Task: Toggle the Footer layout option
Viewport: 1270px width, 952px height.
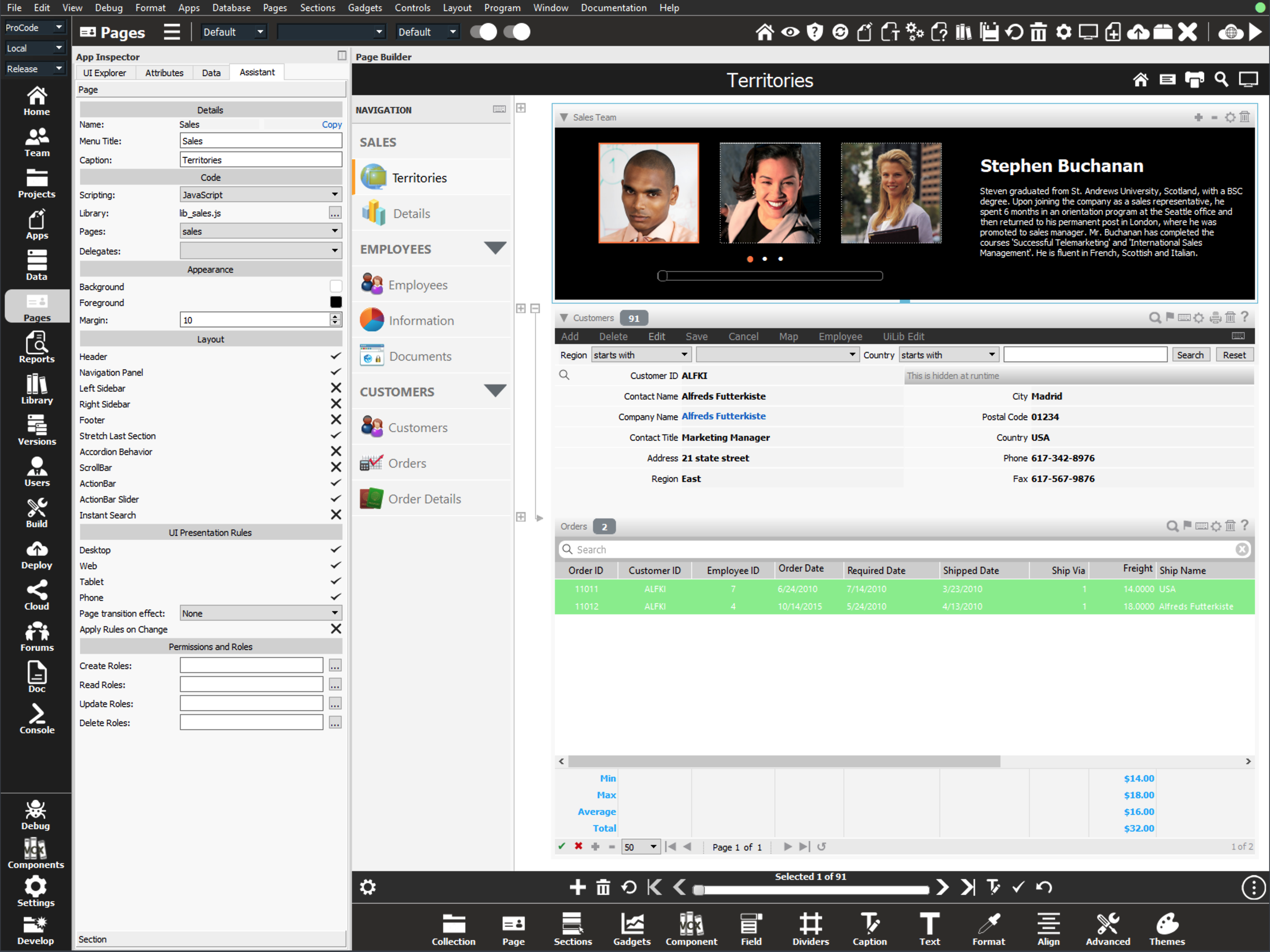Action: [335, 420]
